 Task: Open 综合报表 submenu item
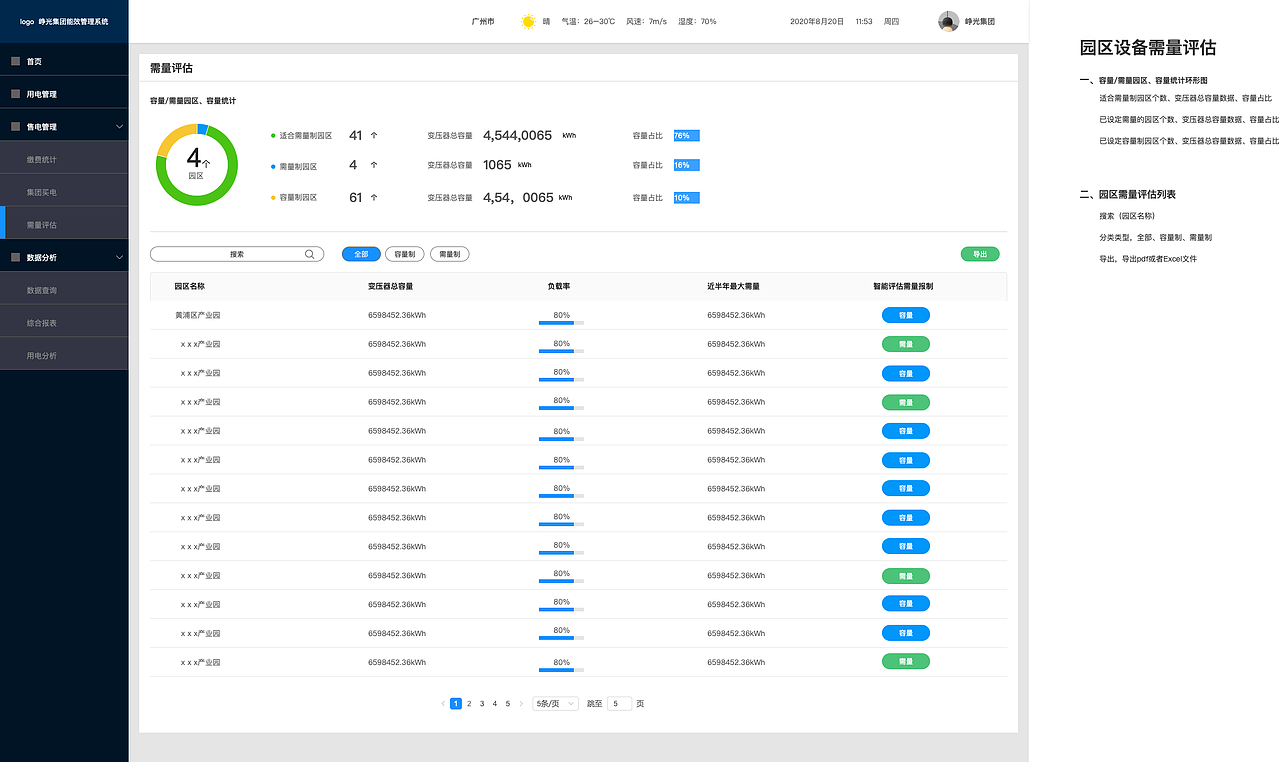(x=64, y=323)
